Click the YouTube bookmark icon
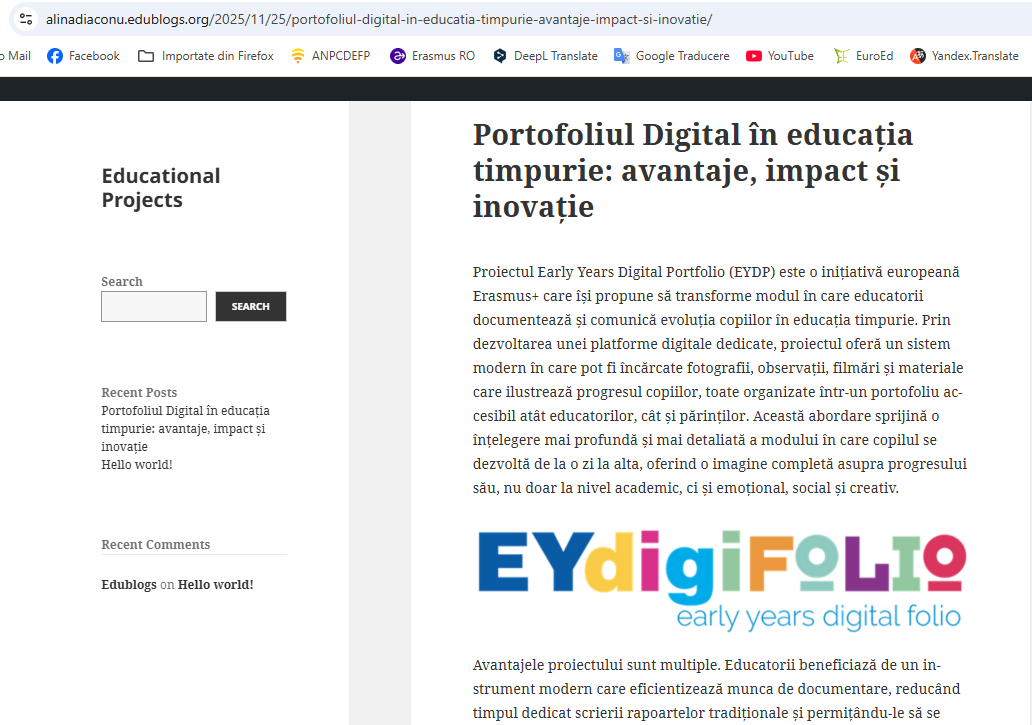The height and width of the screenshot is (725, 1032). (x=754, y=56)
